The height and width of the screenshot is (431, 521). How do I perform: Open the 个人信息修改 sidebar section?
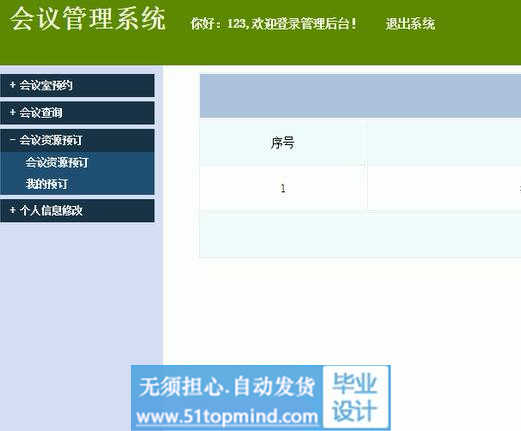click(x=77, y=211)
